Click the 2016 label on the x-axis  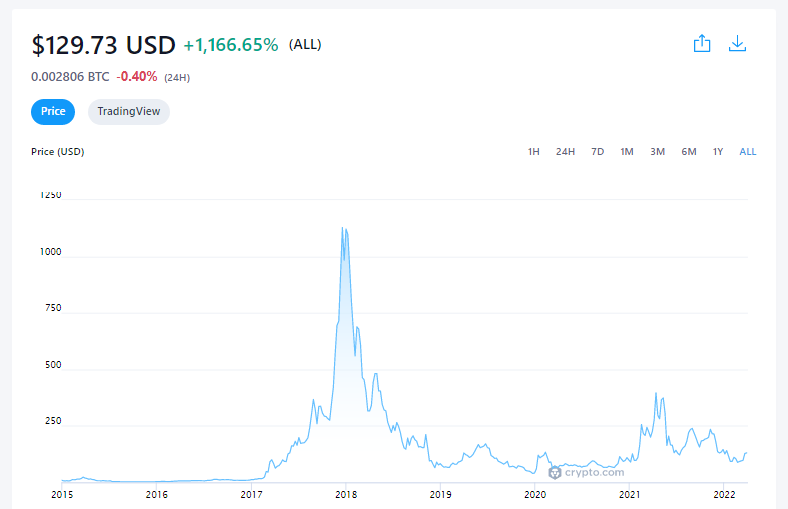point(156,495)
